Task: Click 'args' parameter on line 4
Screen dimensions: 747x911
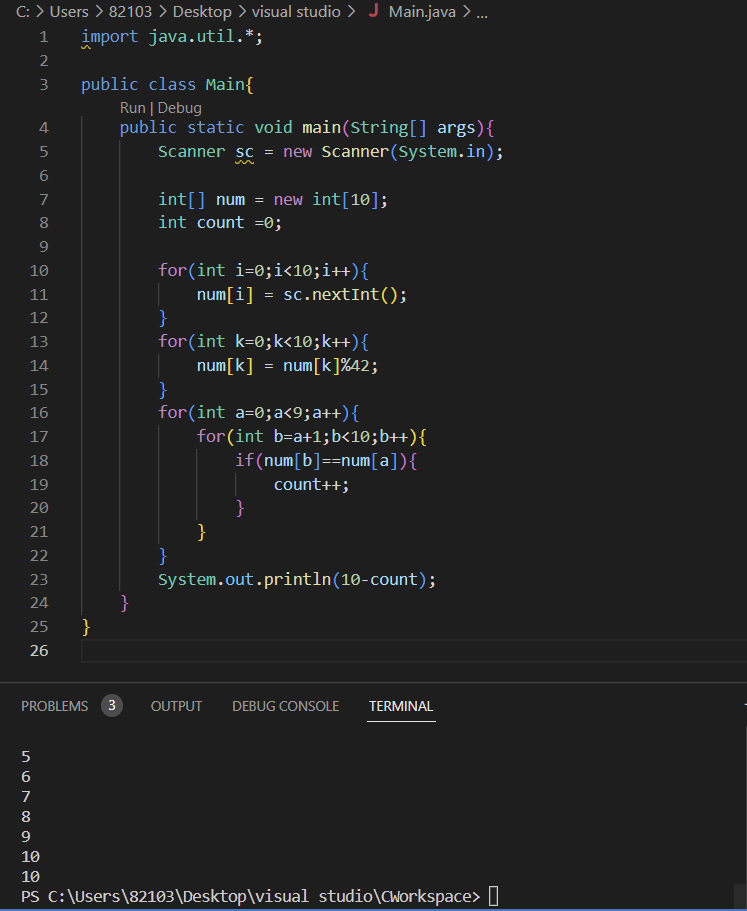Action: tap(456, 128)
